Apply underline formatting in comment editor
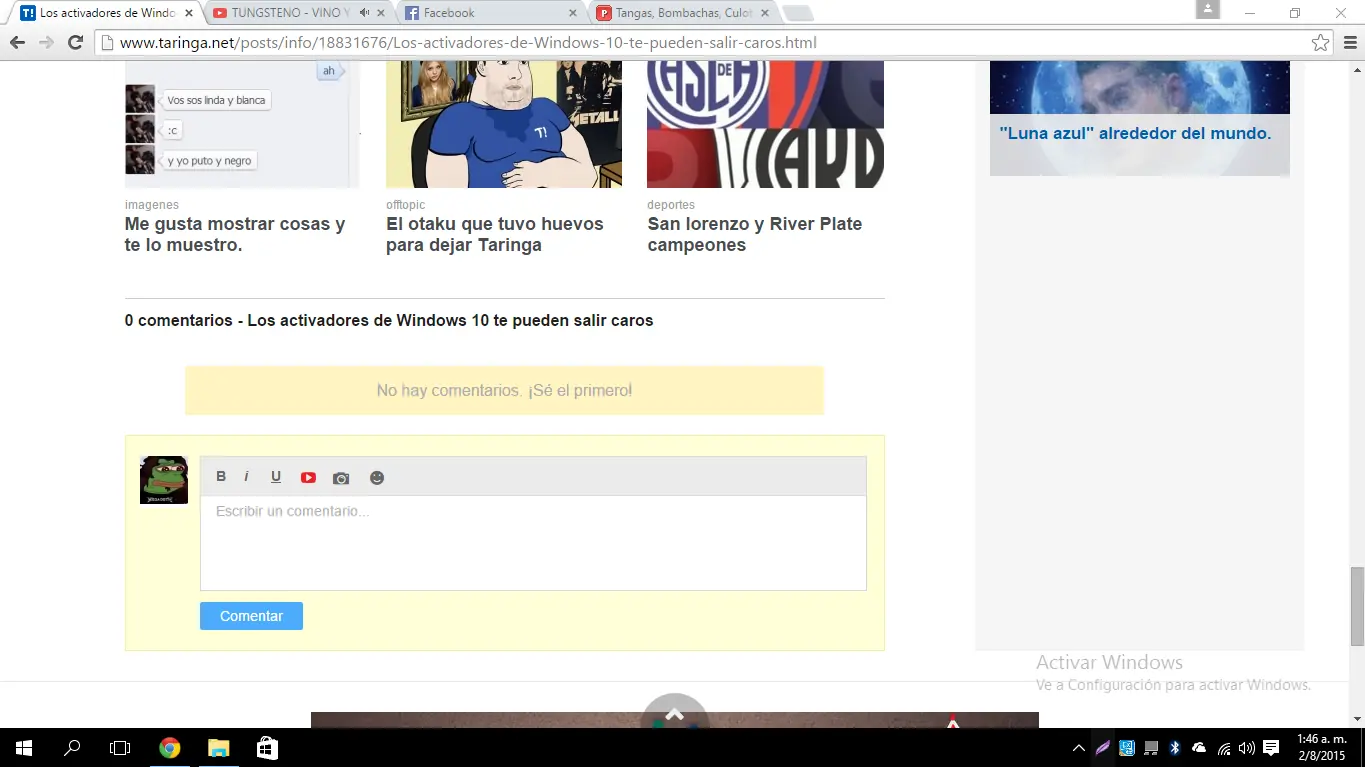 [276, 477]
